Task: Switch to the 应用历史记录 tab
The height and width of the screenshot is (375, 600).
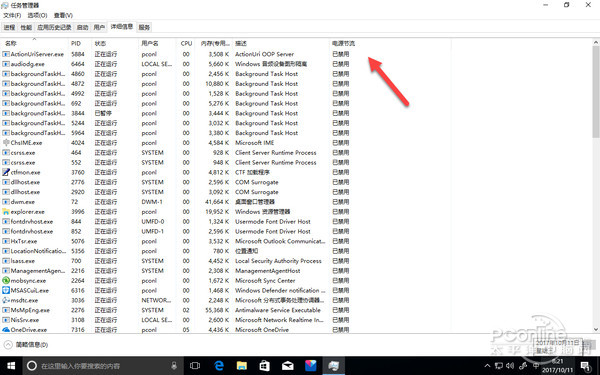Action: tap(54, 27)
